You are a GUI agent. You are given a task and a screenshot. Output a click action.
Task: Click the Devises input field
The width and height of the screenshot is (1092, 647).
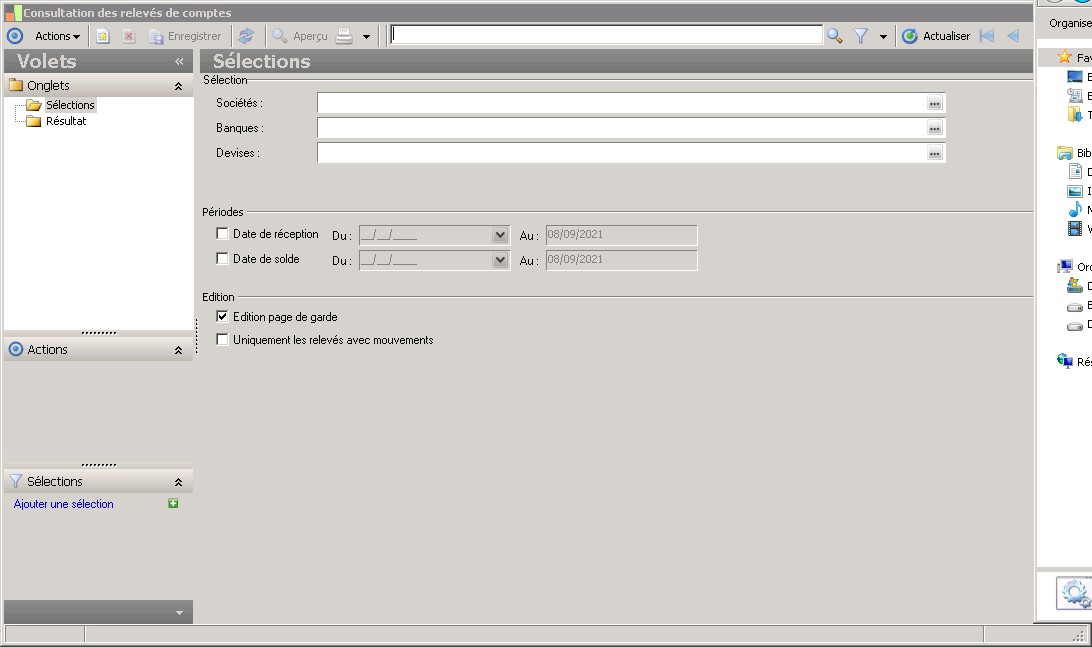[x=621, y=153]
